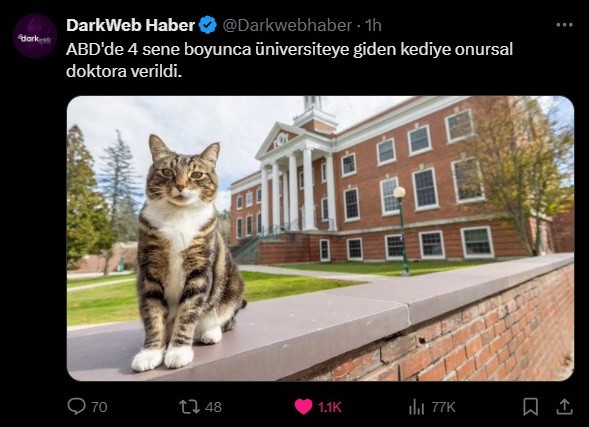The image size is (589, 427).
Task: Click the DarkWeb Haber profile avatar
Action: click(x=35, y=36)
